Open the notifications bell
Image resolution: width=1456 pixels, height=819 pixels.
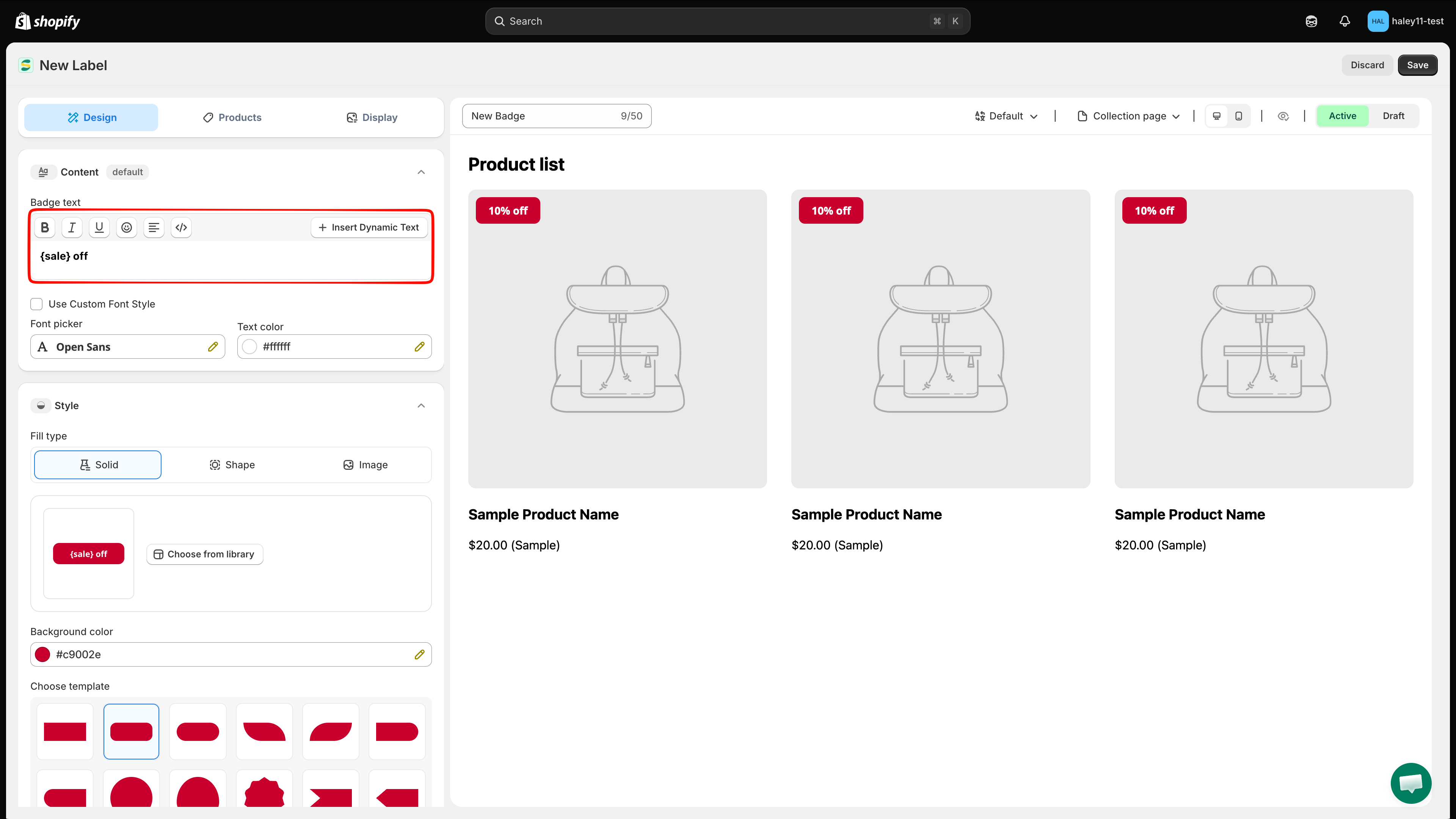coord(1345,21)
